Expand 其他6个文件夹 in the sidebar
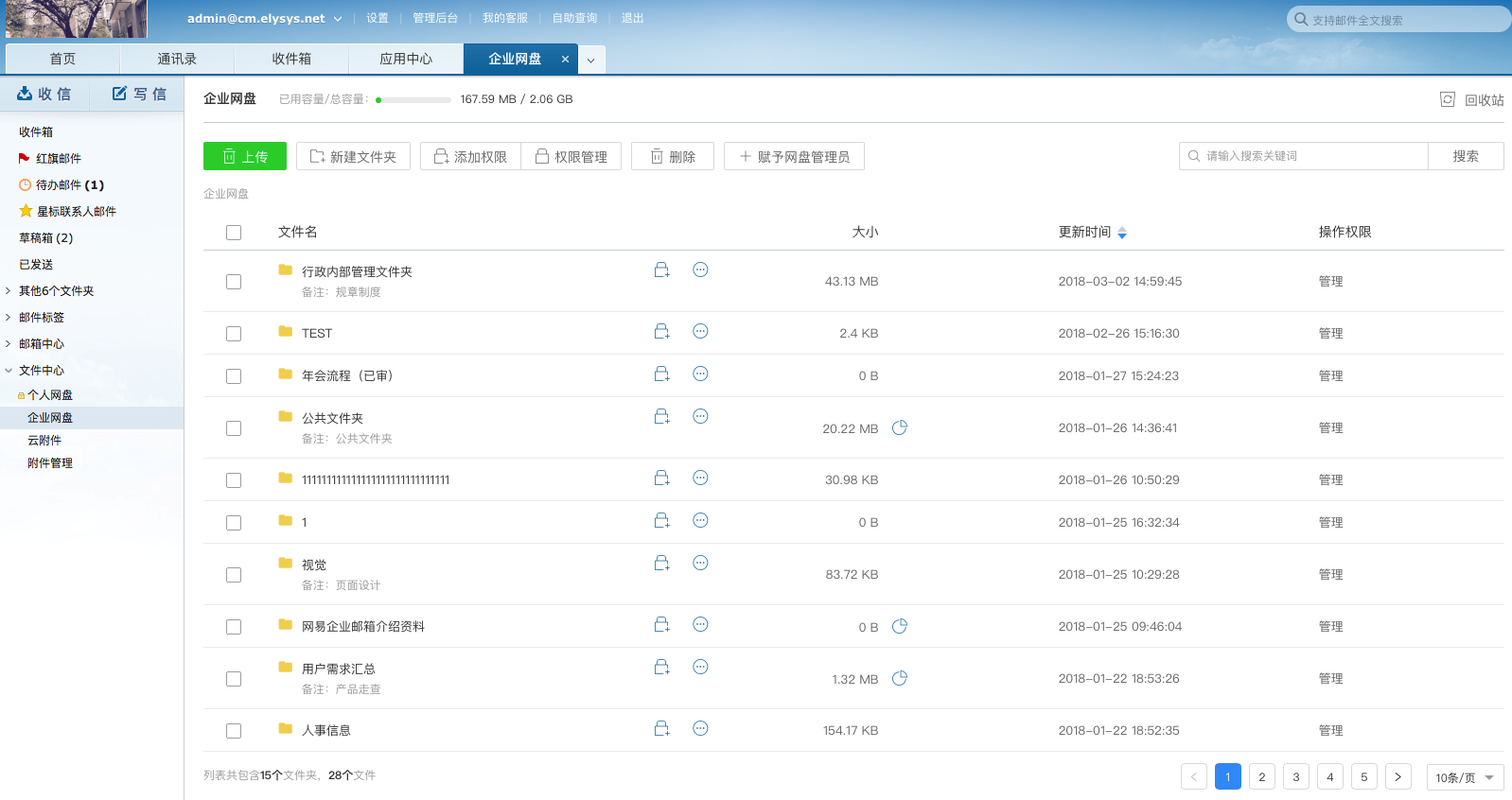This screenshot has height=800, width=1512. click(9, 291)
